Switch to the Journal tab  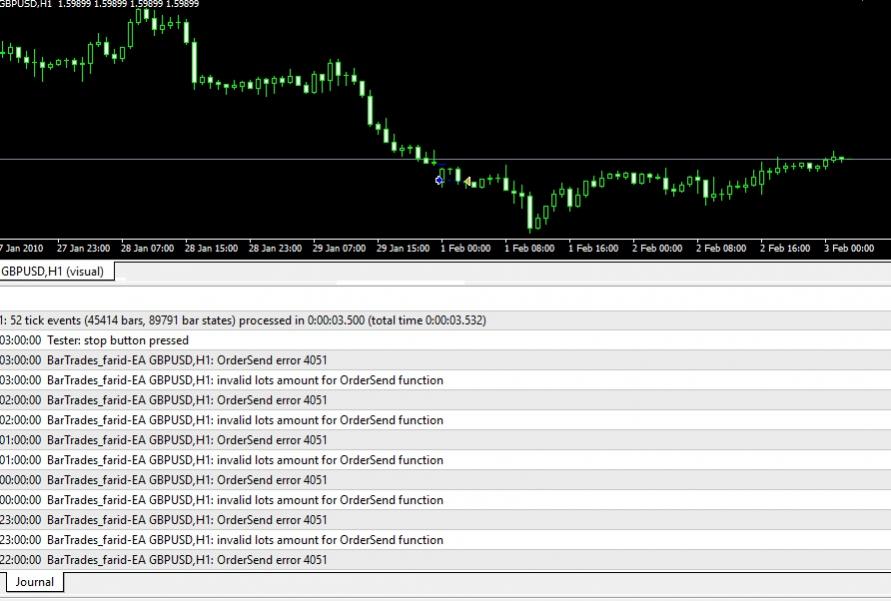(34, 581)
